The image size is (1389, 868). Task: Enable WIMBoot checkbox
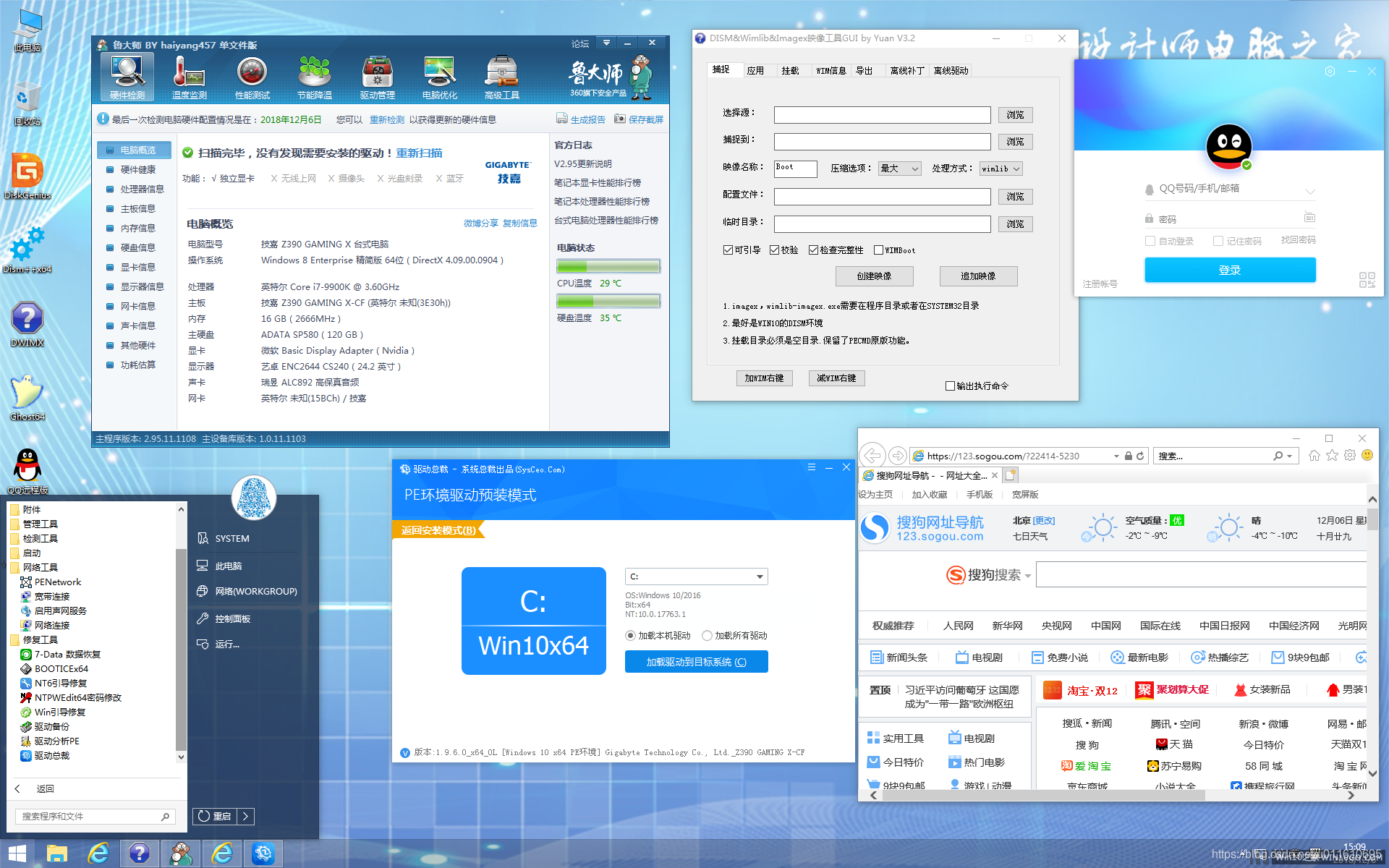(878, 250)
